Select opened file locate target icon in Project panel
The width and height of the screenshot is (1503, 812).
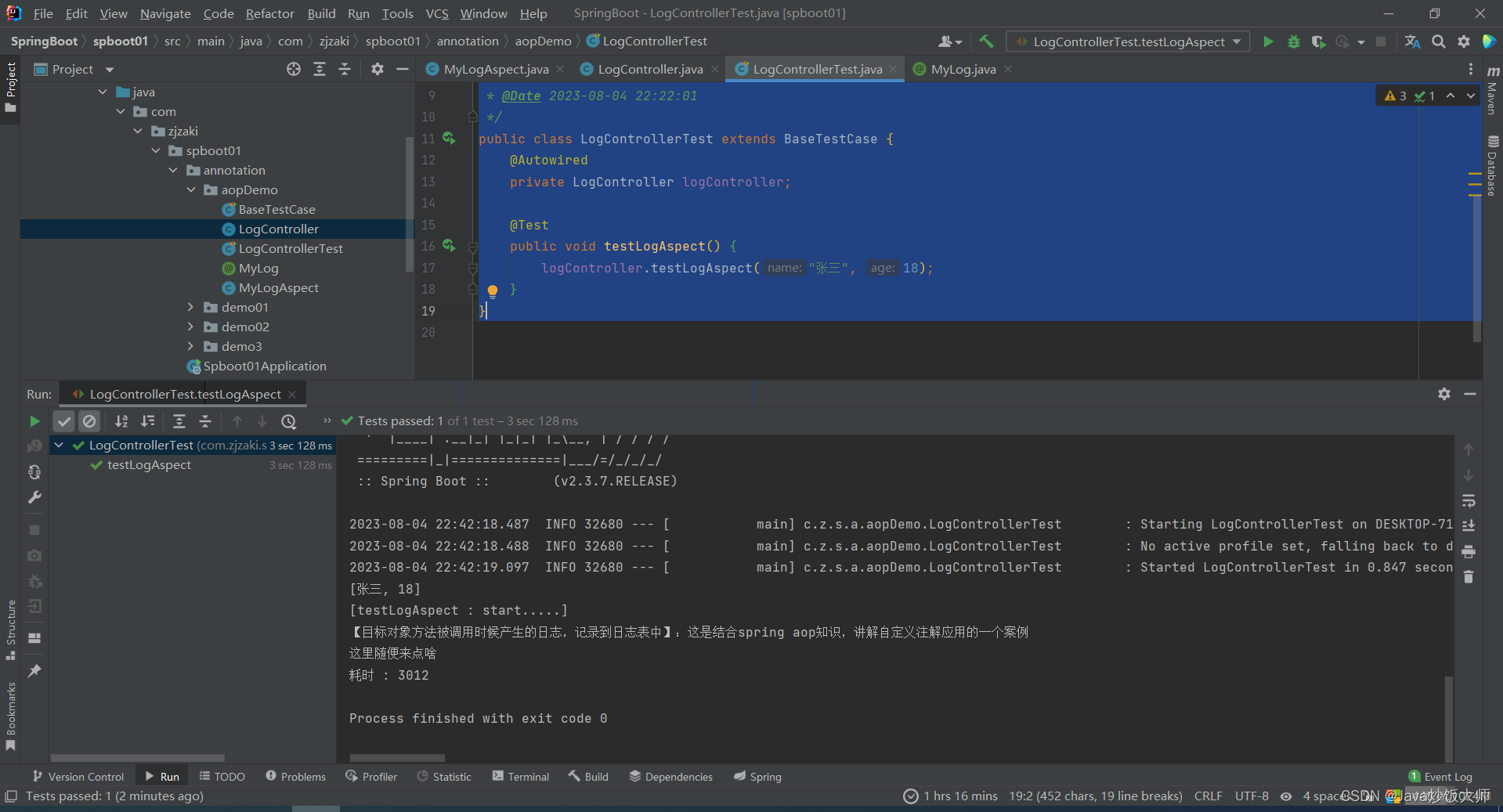pos(294,69)
